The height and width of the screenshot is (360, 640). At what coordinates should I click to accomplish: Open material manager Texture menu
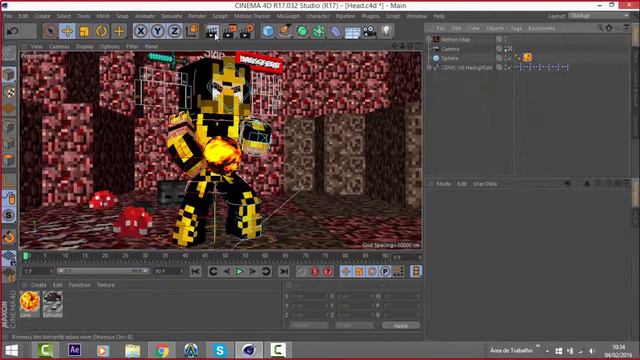106,285
